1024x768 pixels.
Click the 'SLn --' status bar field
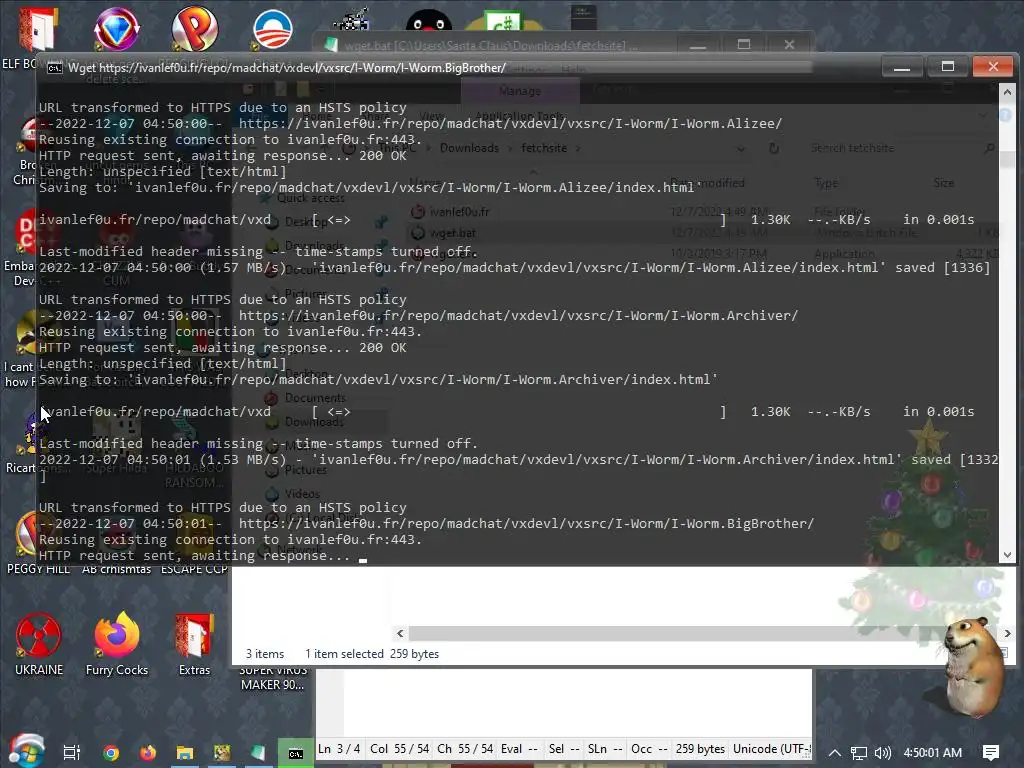point(605,749)
